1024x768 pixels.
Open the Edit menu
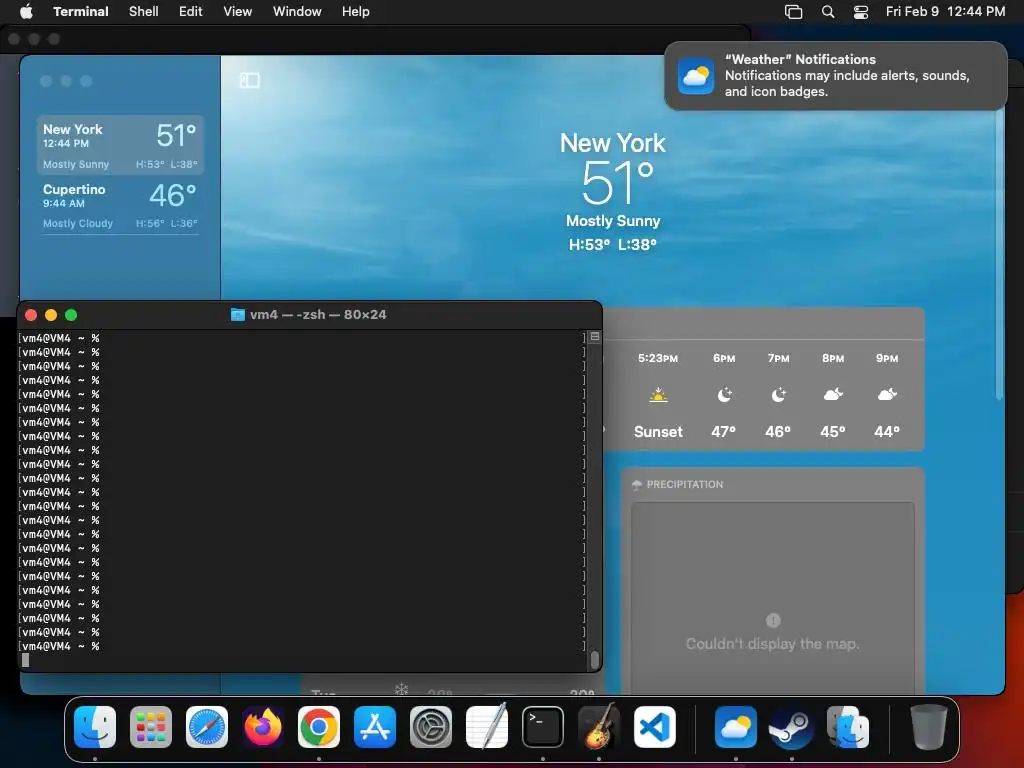[191, 11]
